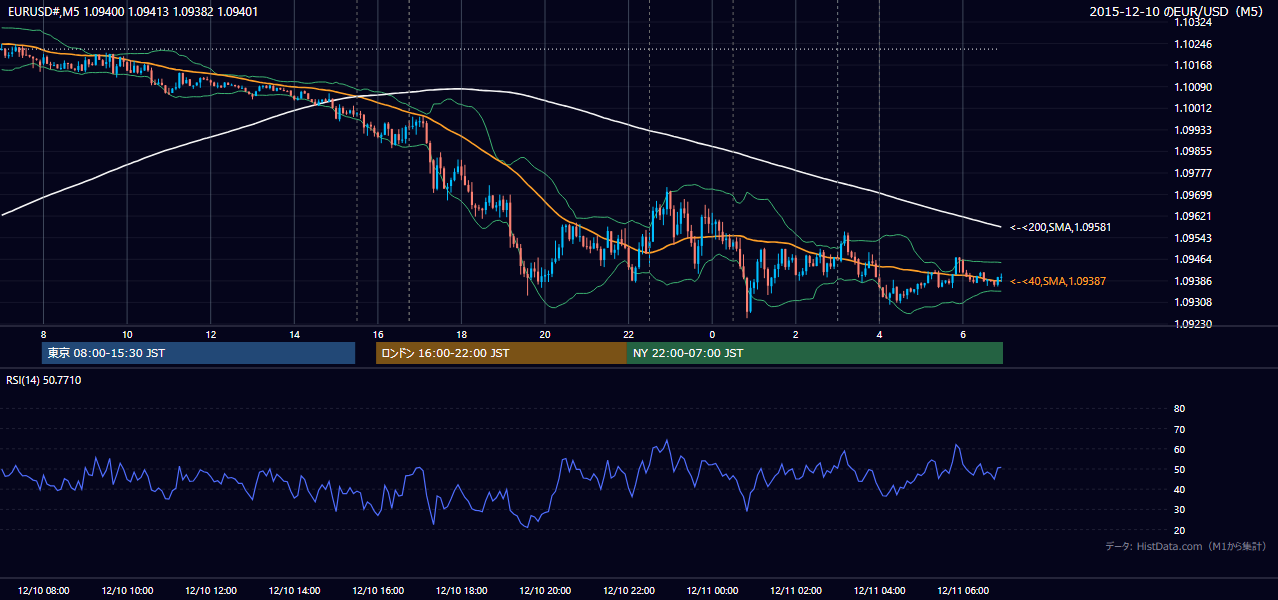The width and height of the screenshot is (1278, 600).
Task: Click the HistData.com data source credit
Action: (1186, 546)
